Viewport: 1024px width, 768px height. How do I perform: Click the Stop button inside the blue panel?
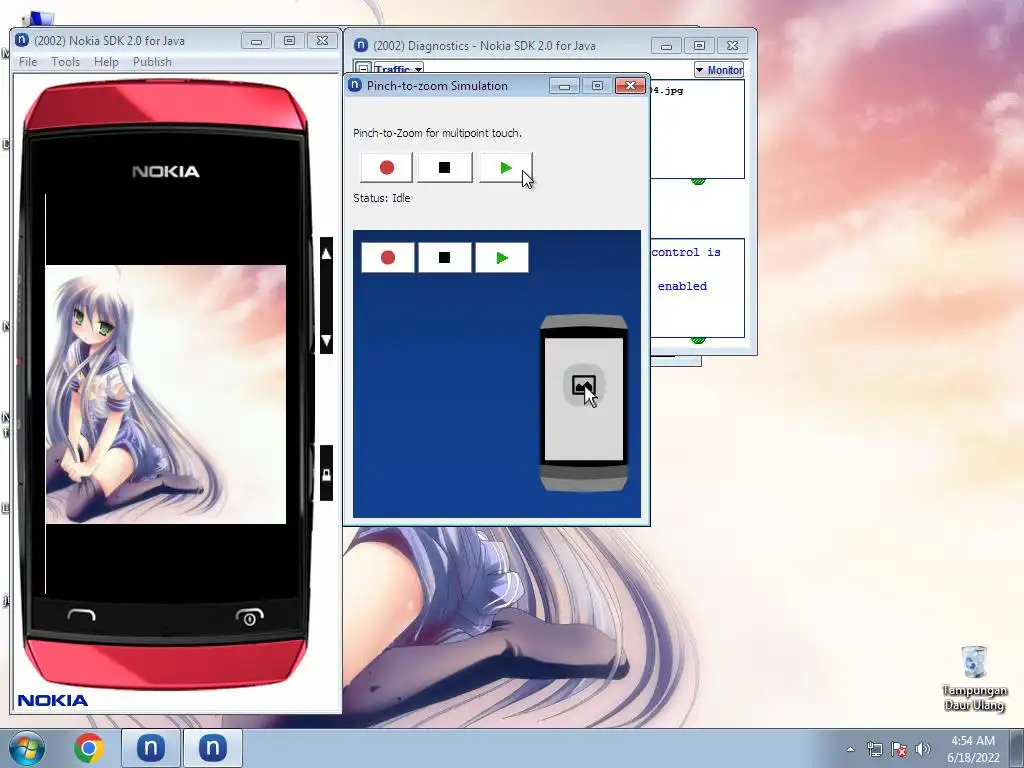click(x=445, y=257)
